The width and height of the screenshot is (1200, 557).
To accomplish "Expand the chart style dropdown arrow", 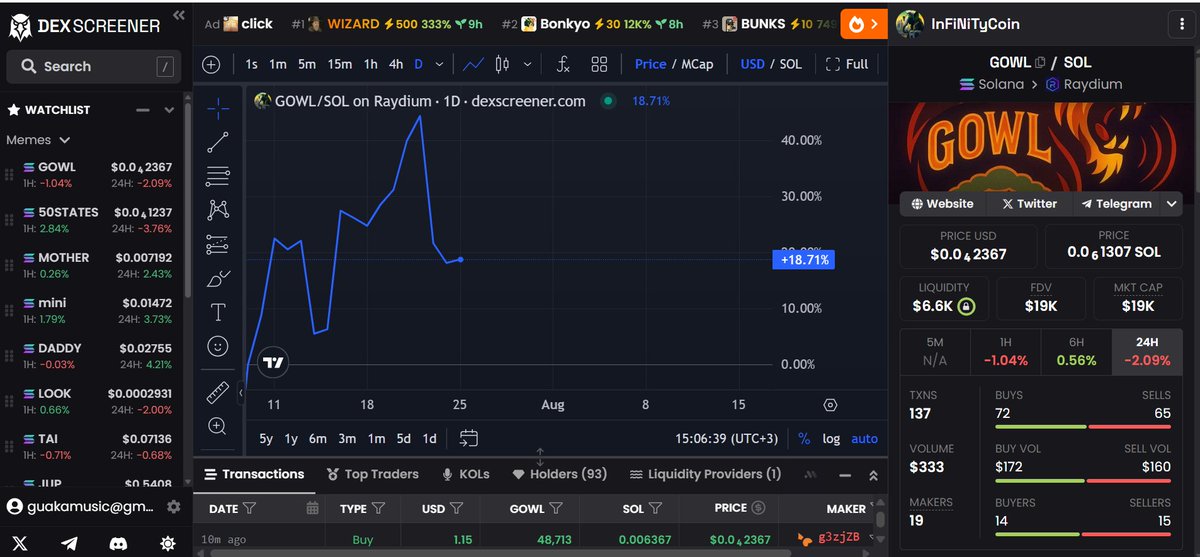I will pyautogui.click(x=528, y=64).
